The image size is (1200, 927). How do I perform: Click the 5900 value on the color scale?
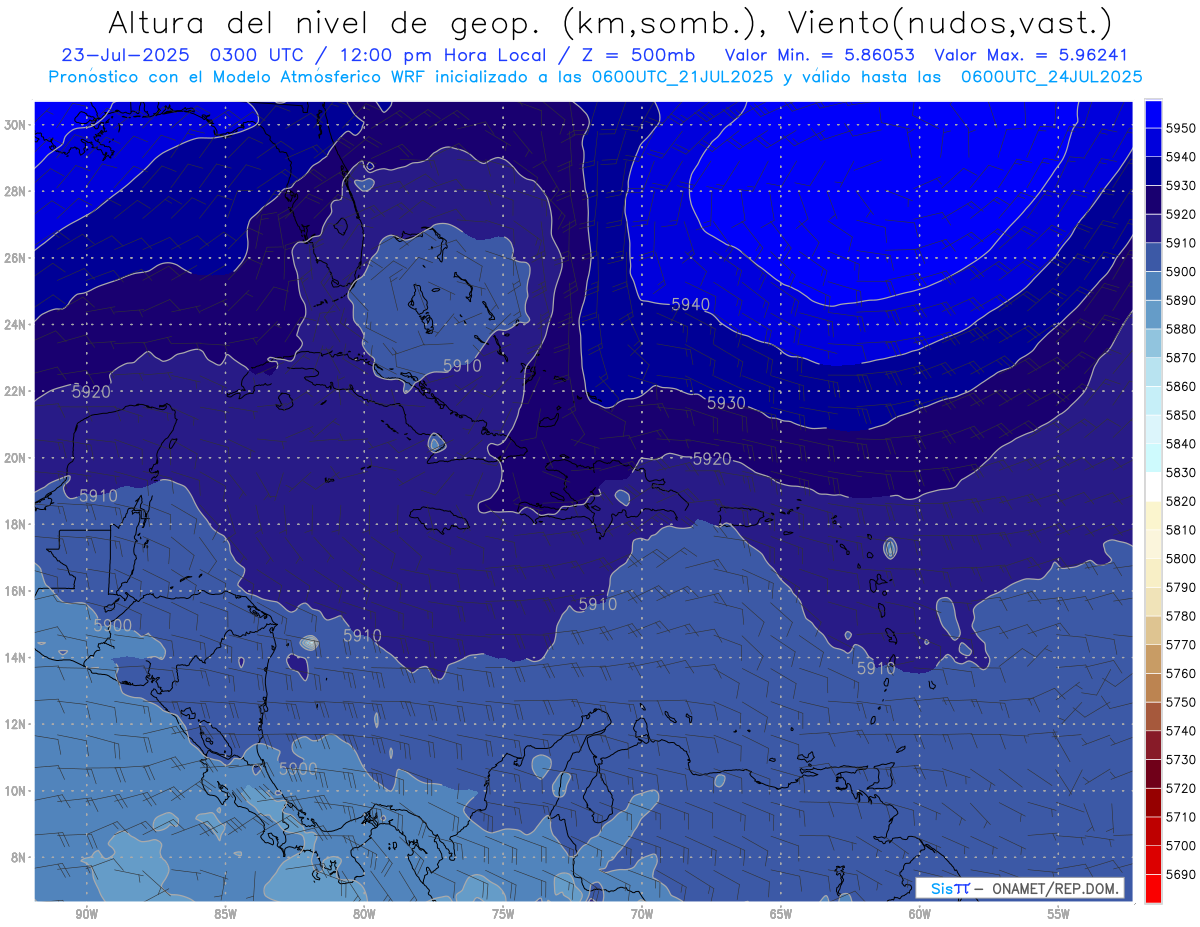tap(1181, 271)
